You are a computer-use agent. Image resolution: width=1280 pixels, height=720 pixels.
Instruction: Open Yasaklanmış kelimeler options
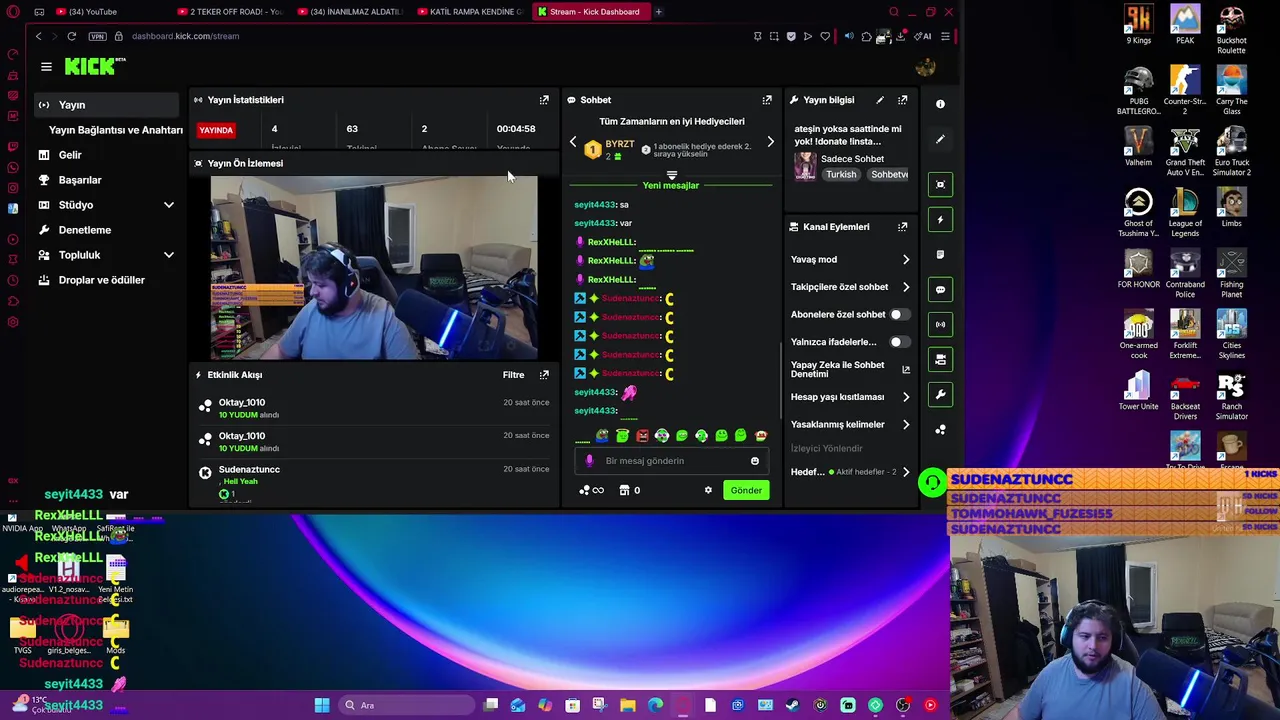[850, 424]
